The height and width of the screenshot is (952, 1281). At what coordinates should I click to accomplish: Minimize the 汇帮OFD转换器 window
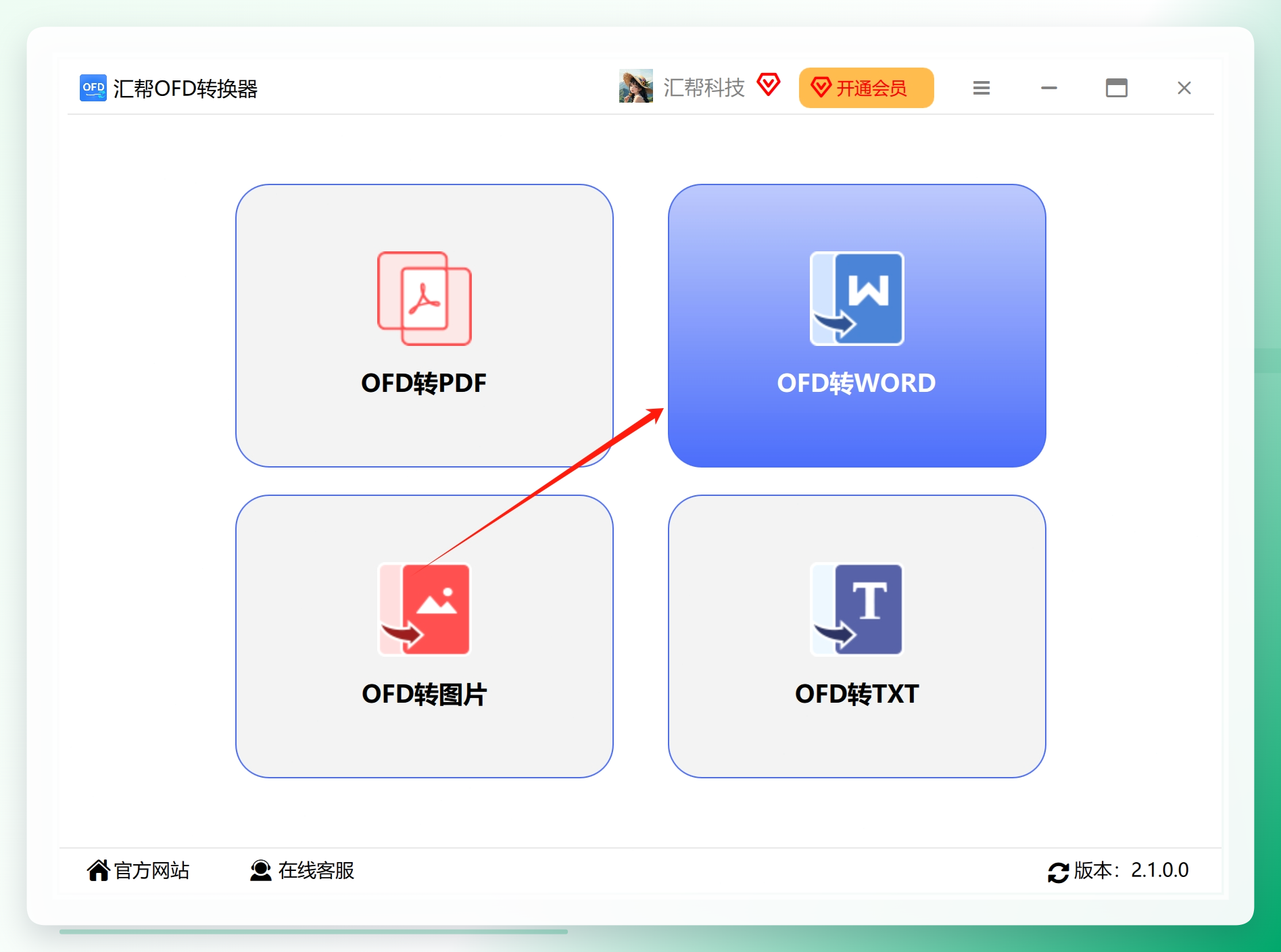1049,88
